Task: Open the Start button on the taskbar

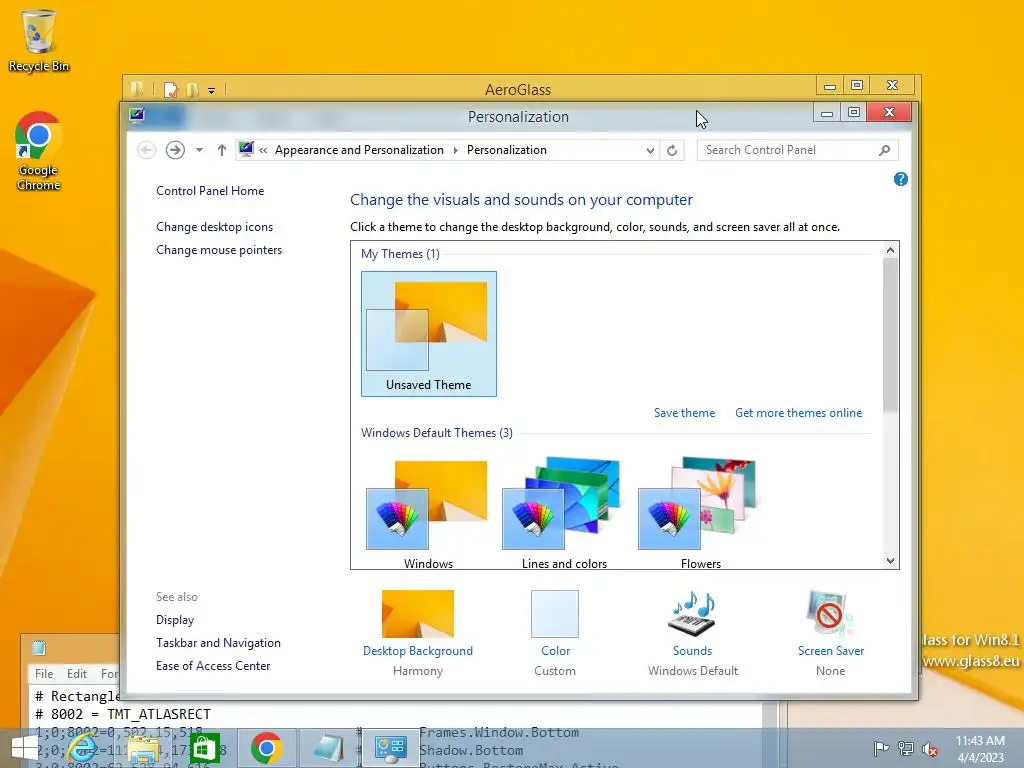Action: 25,748
